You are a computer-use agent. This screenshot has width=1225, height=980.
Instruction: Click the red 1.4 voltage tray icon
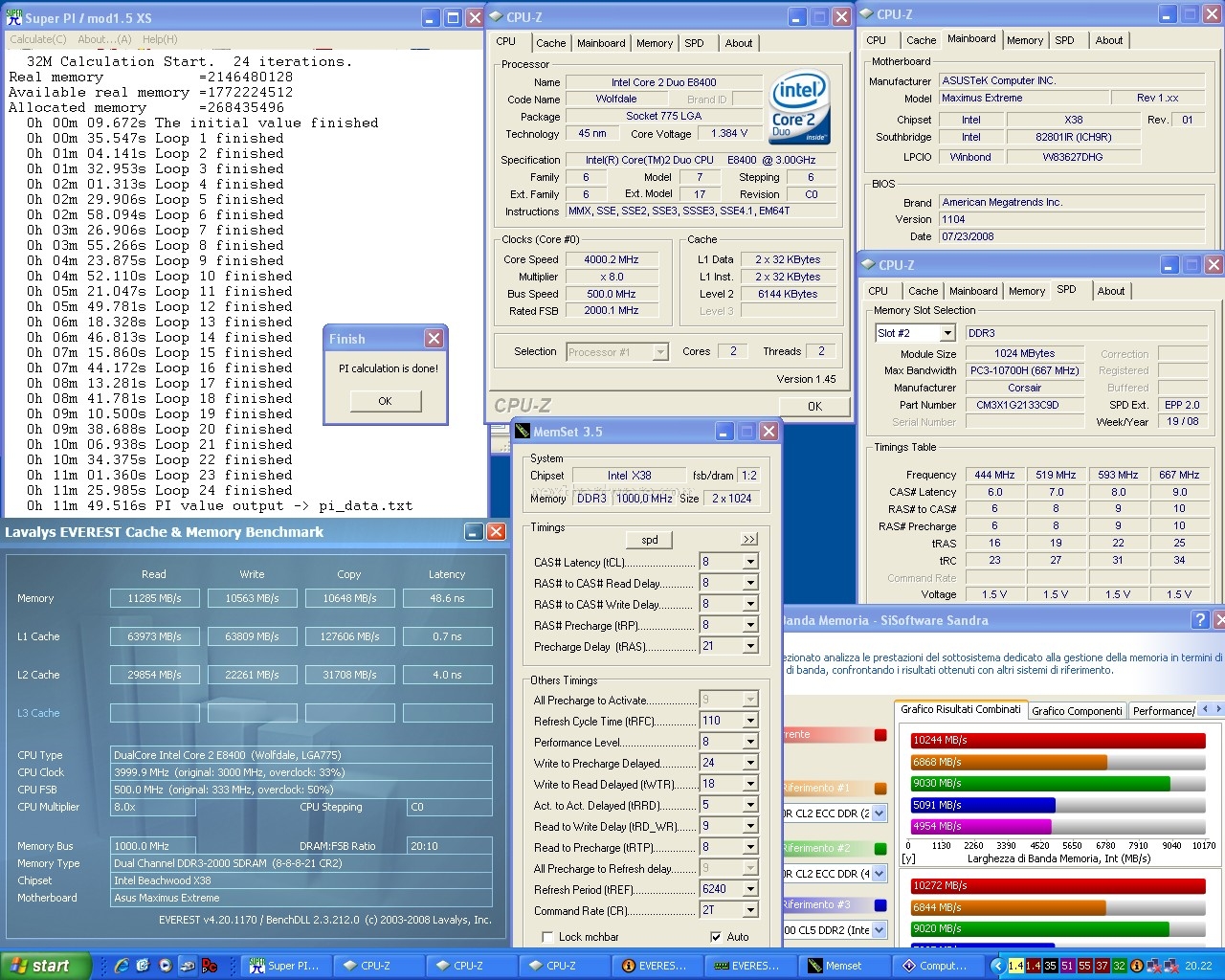[x=1034, y=966]
